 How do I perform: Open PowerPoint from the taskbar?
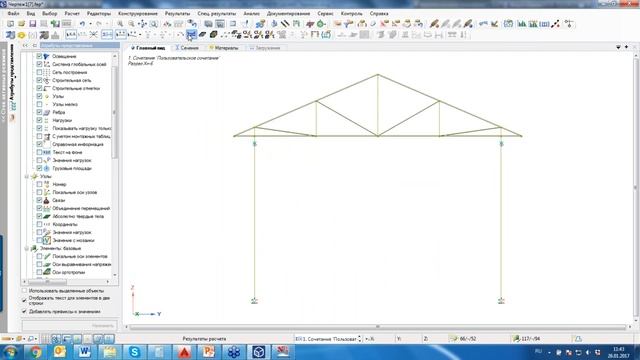point(209,351)
